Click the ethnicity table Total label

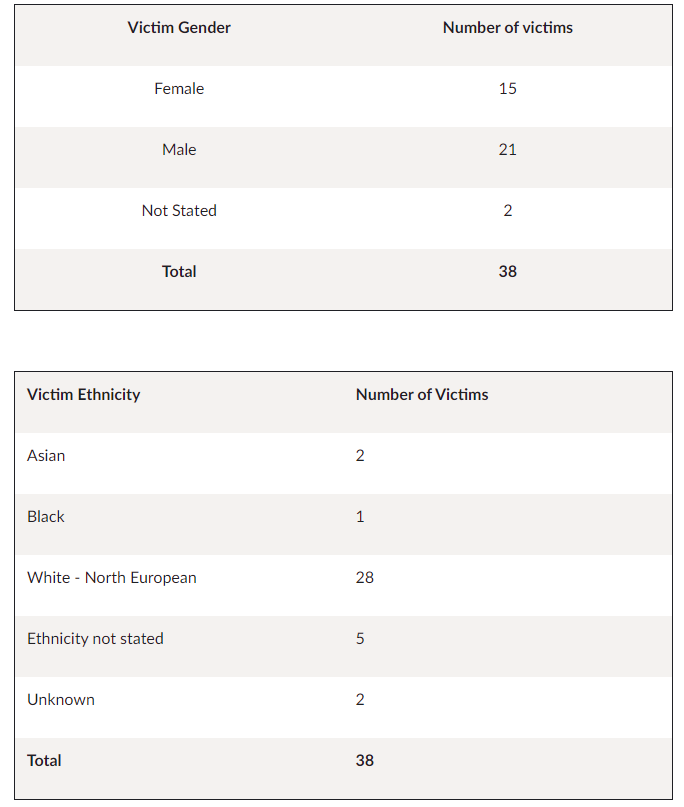tap(44, 761)
